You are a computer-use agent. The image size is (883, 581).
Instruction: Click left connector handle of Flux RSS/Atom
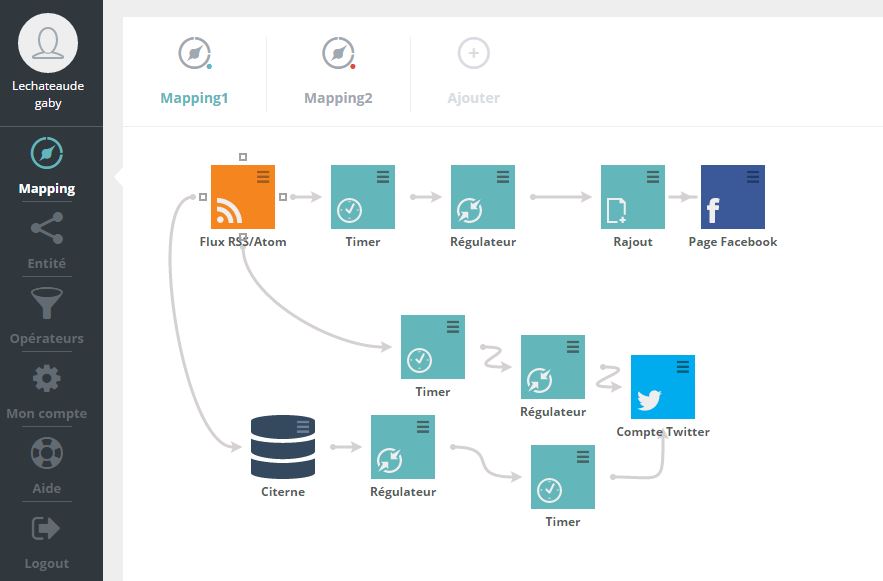point(203,196)
